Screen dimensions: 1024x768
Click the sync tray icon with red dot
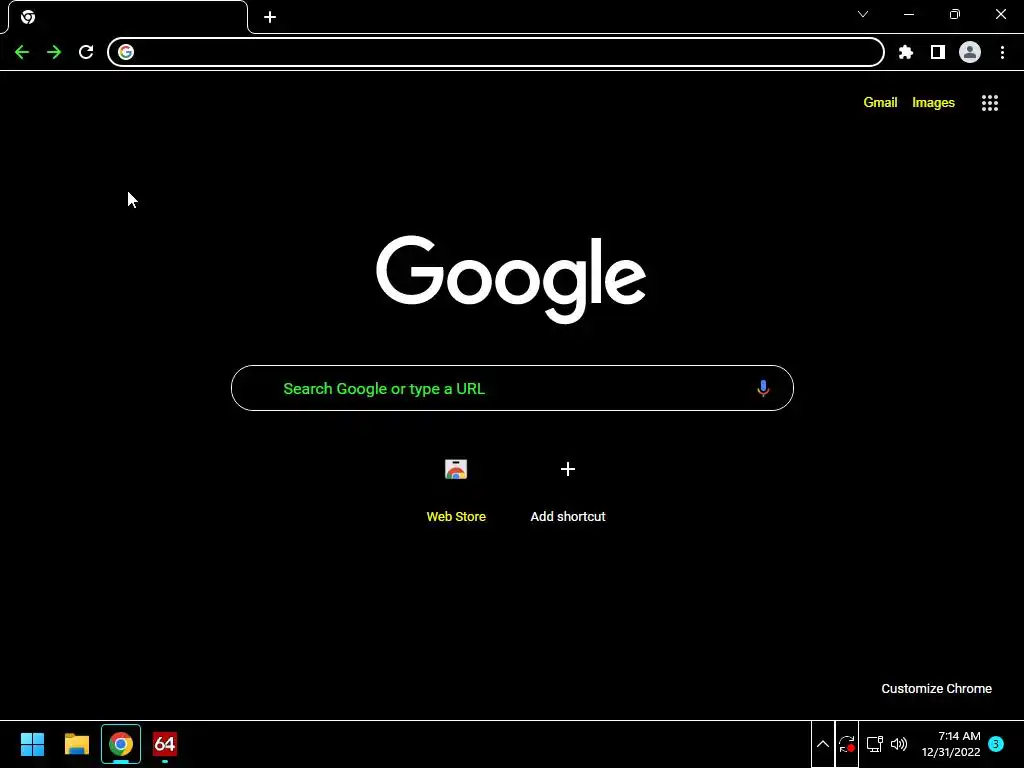pyautogui.click(x=847, y=744)
